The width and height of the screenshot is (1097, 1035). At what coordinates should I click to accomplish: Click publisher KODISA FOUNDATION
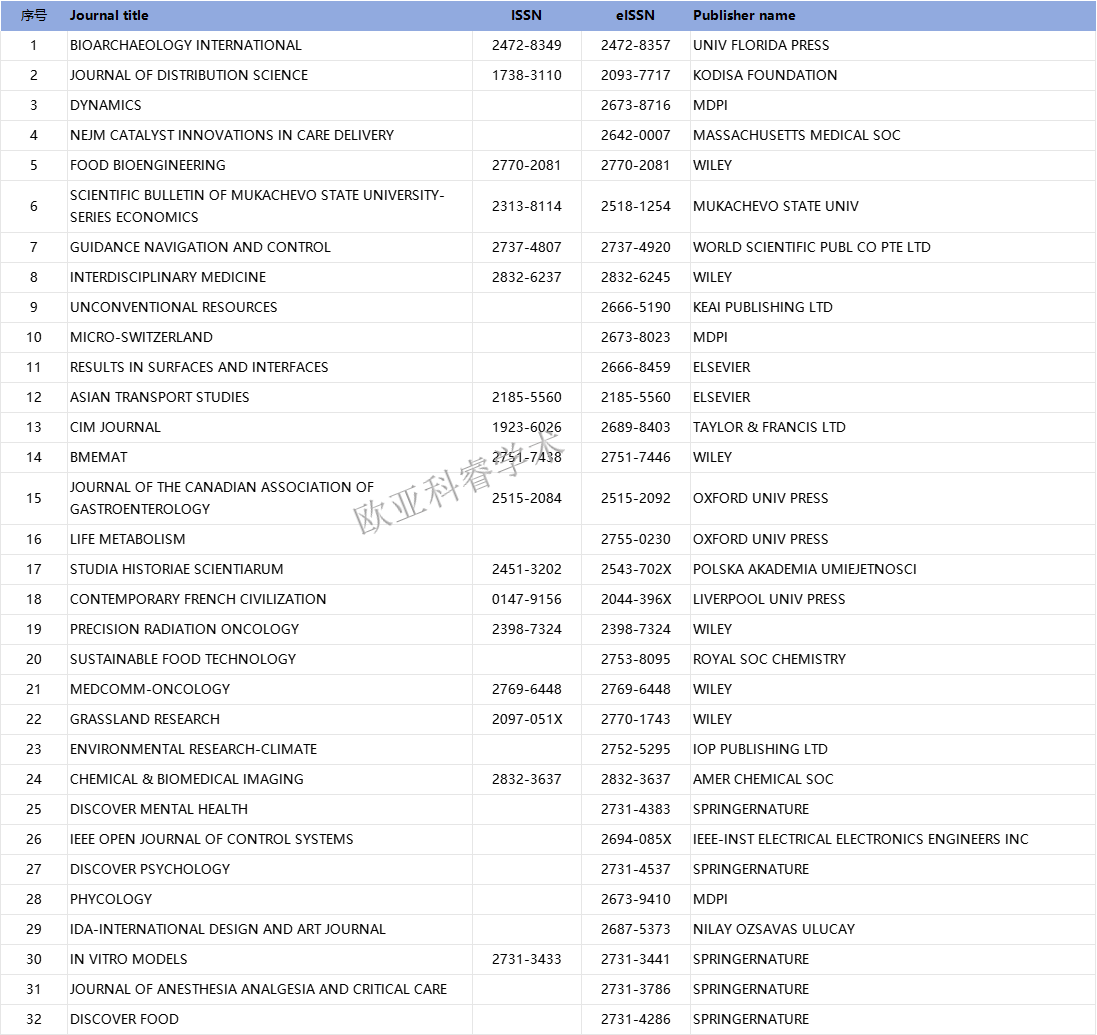coord(765,76)
